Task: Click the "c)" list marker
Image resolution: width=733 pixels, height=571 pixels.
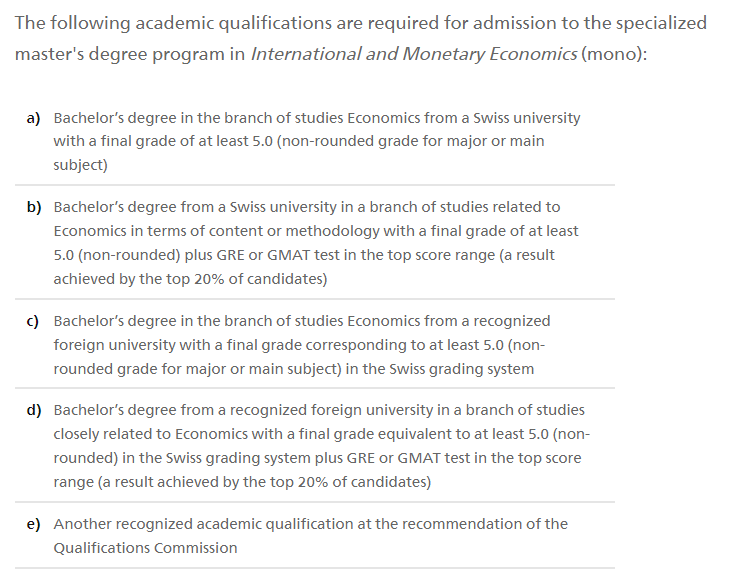Action: pyautogui.click(x=33, y=321)
